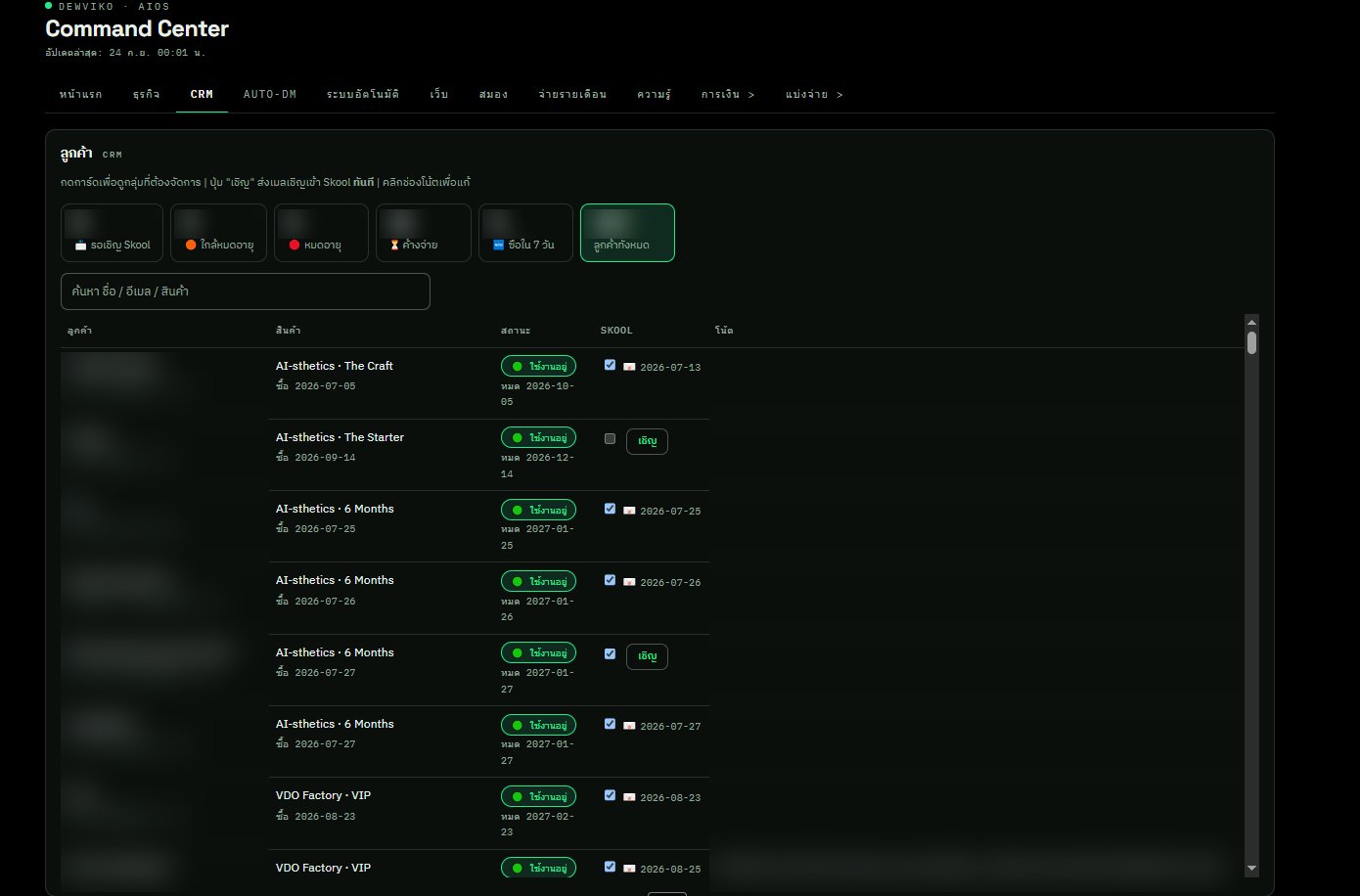Click the envelope icon beside Skool date 2026-07-26
This screenshot has width=1360, height=896.
coord(629,583)
